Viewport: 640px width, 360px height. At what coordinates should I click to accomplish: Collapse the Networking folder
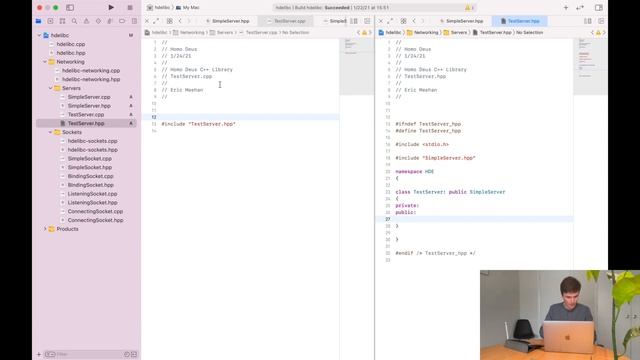(45, 62)
